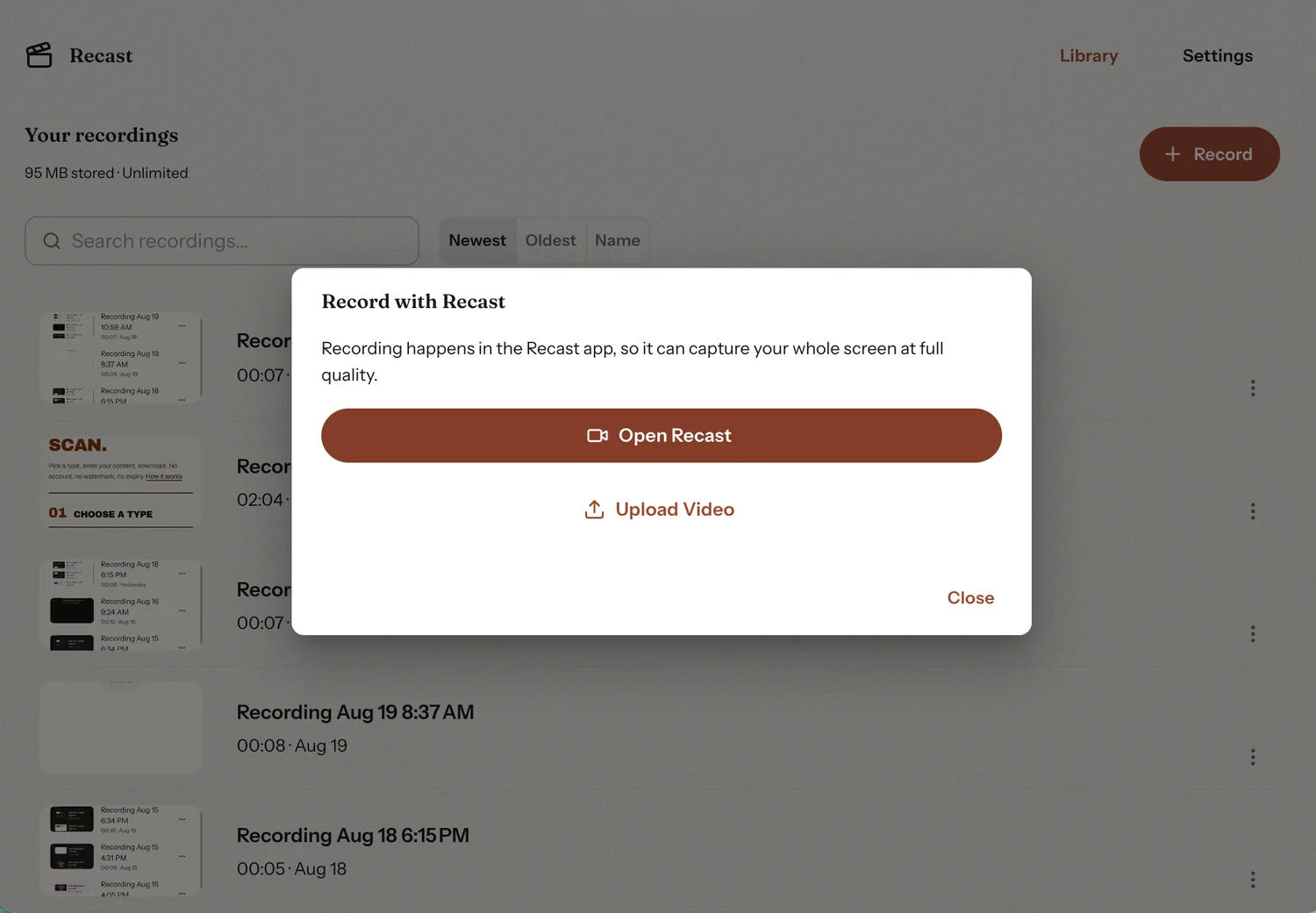1316x913 pixels.
Task: Click the Recast clapperboard logo icon
Action: [39, 55]
